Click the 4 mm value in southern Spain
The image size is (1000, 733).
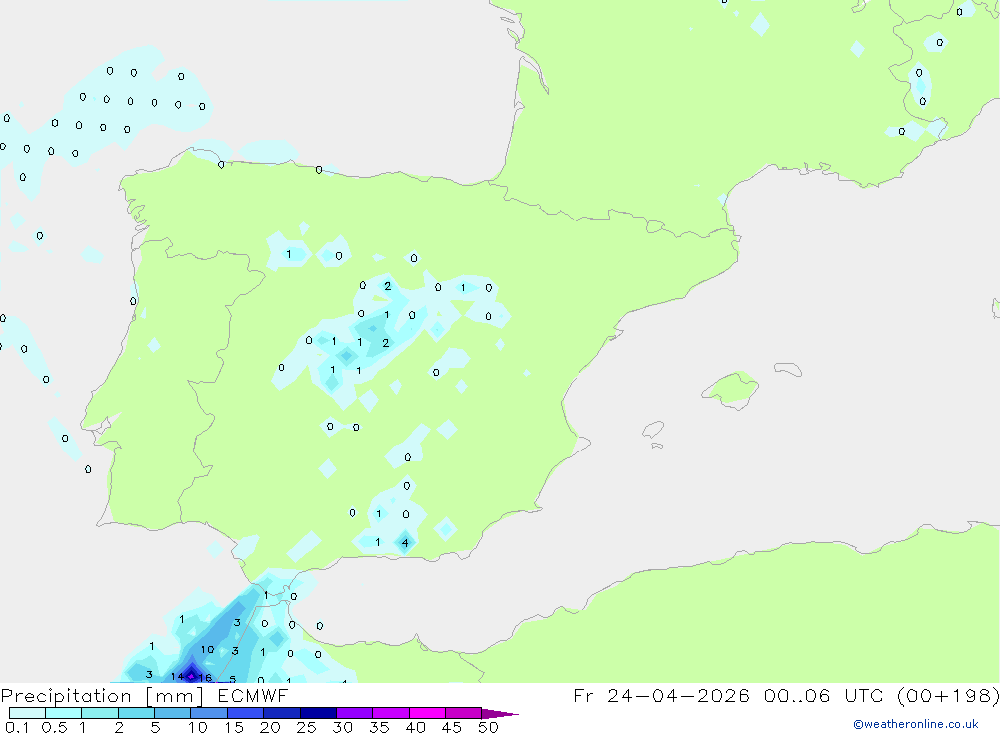405,543
